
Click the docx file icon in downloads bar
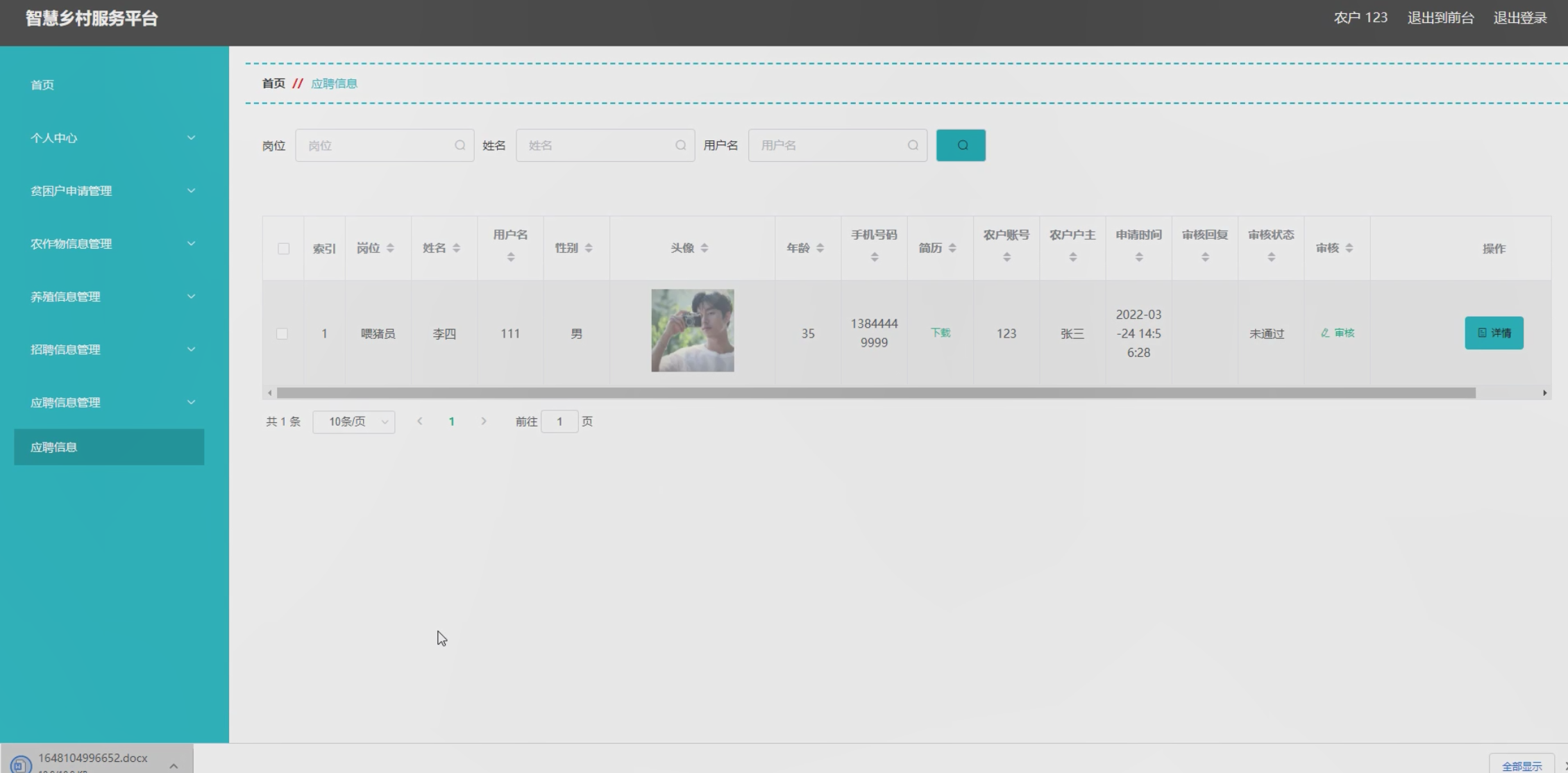click(21, 764)
